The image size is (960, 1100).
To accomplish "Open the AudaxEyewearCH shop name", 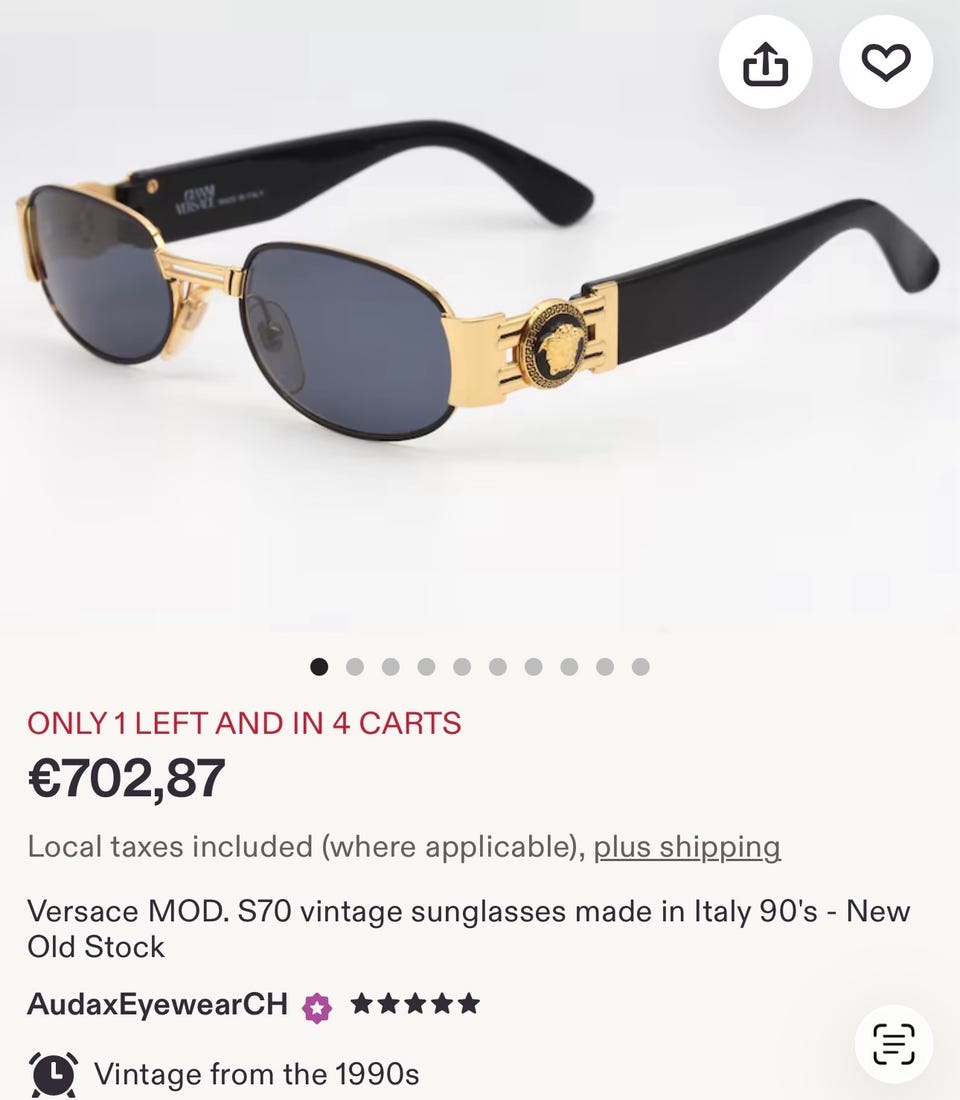I will click(157, 1004).
